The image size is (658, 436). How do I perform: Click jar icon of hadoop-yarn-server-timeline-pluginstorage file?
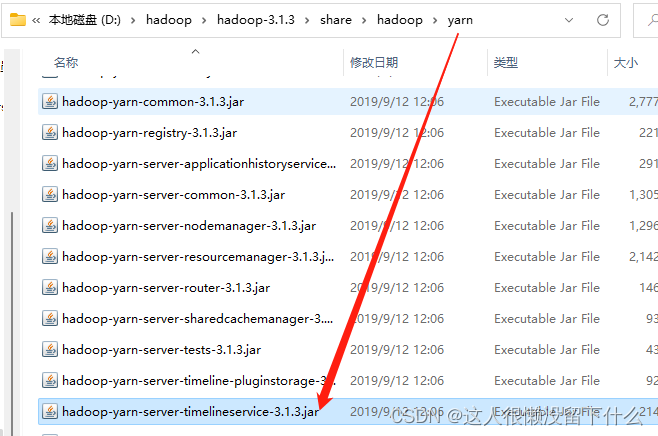50,381
